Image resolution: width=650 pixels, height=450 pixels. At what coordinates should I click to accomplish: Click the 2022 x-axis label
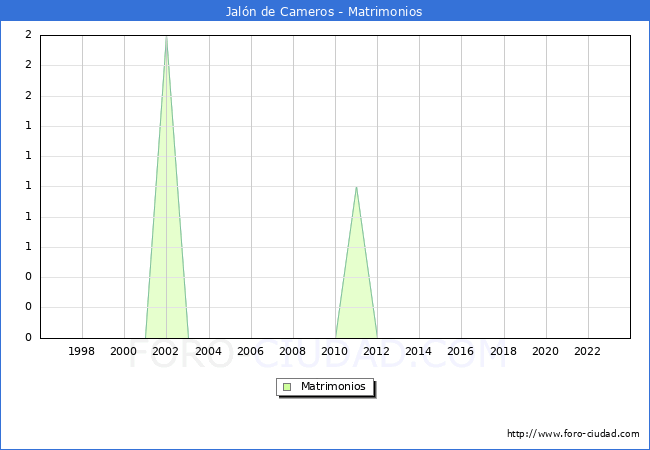pyautogui.click(x=587, y=351)
